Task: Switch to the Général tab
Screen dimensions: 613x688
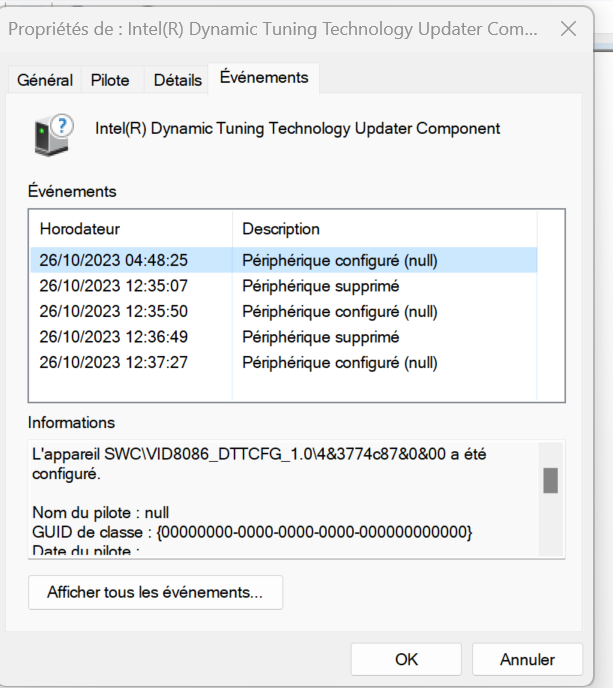Action: pyautogui.click(x=45, y=80)
